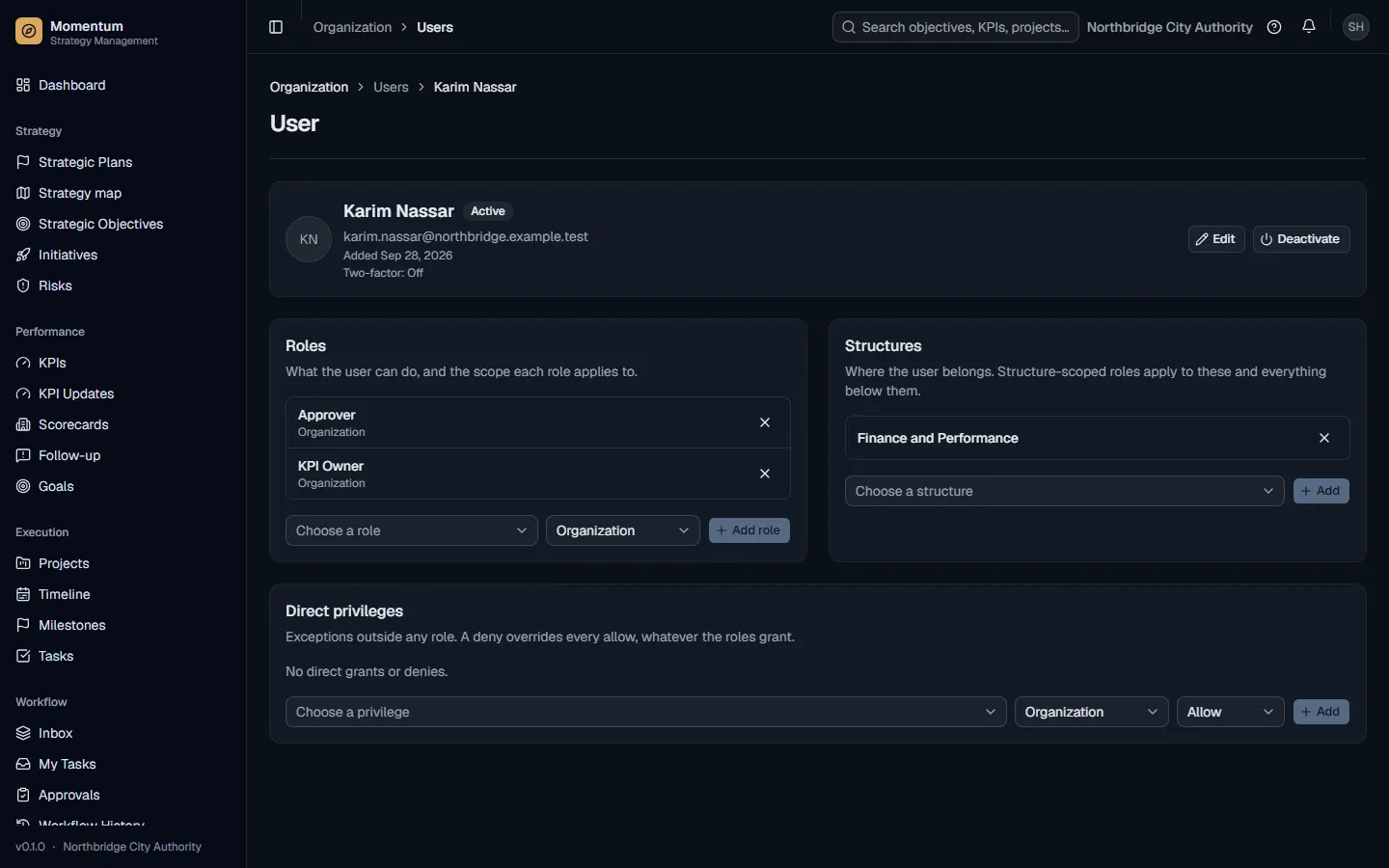Open KPI Updates

123,393
